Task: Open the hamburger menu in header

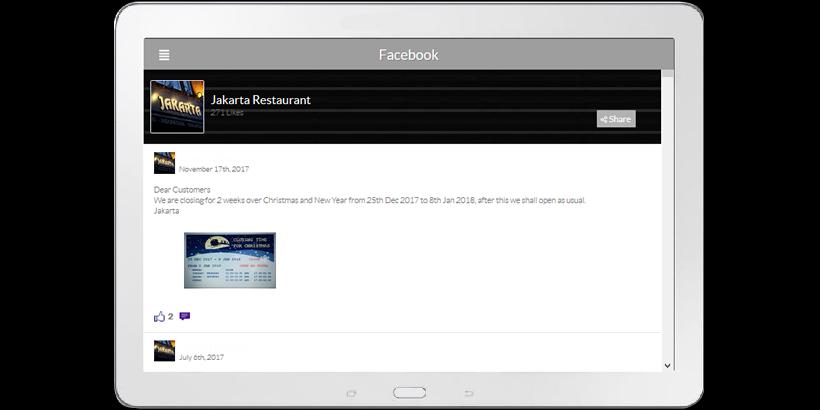Action: [x=164, y=55]
